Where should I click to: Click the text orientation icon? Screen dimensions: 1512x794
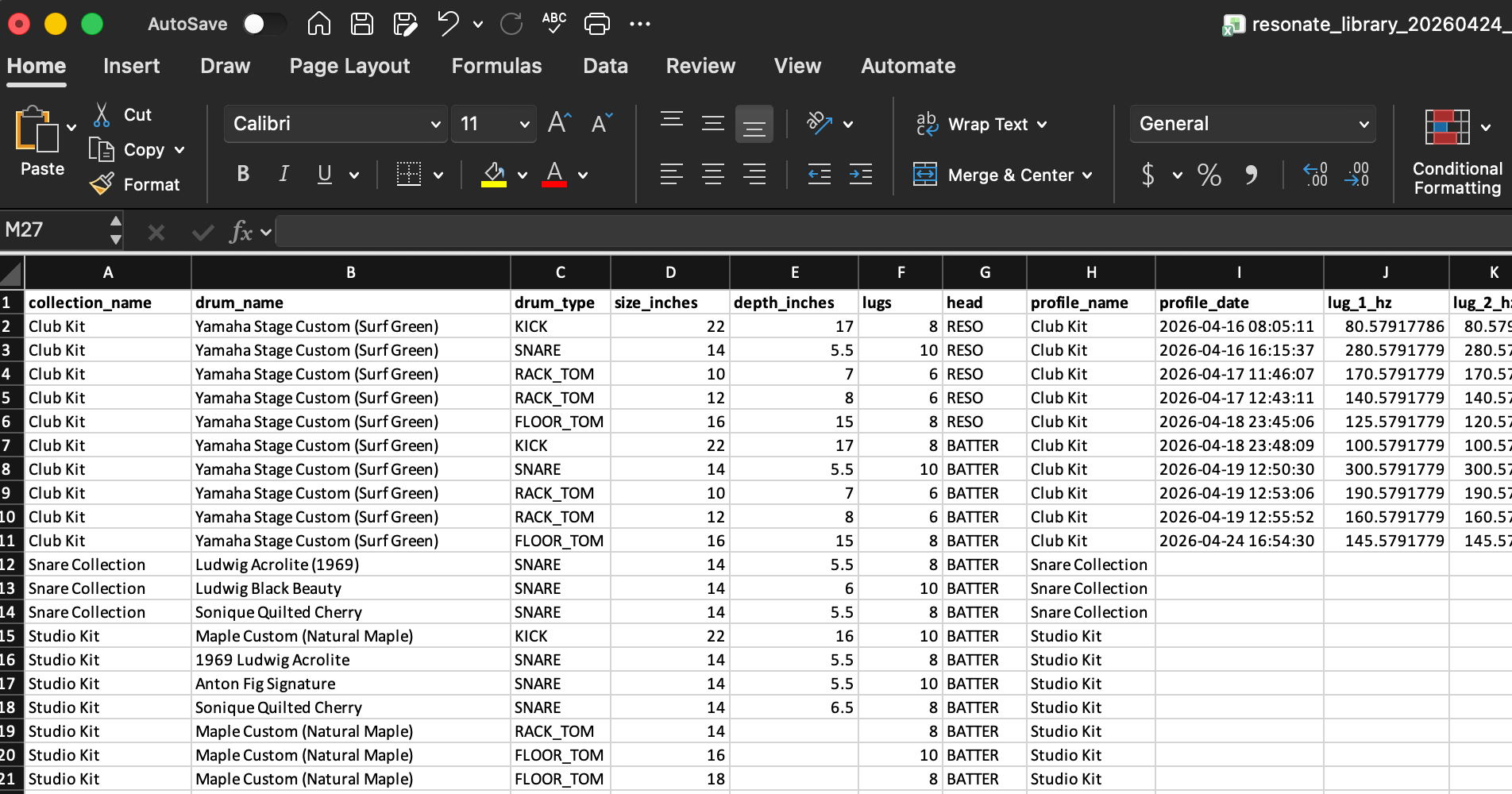coord(820,123)
